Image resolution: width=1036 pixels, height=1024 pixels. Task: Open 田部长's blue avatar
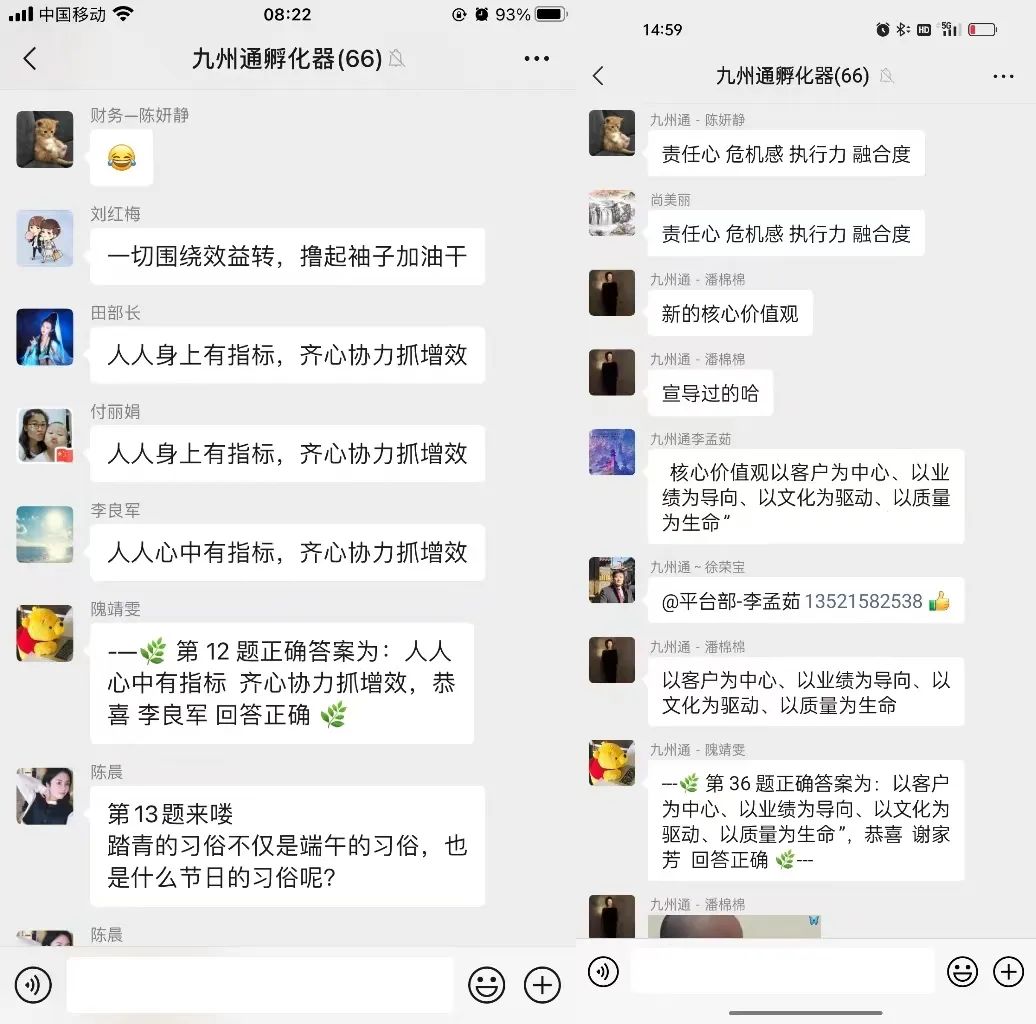coord(45,337)
